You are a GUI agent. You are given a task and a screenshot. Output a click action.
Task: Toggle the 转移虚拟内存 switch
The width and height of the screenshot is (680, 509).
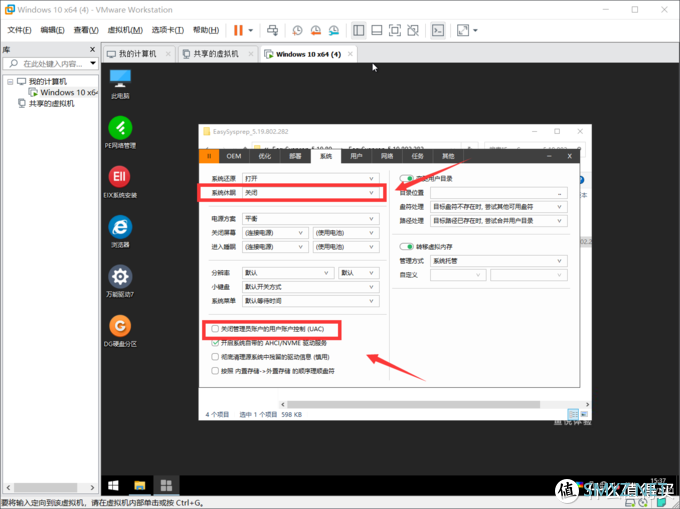point(406,246)
